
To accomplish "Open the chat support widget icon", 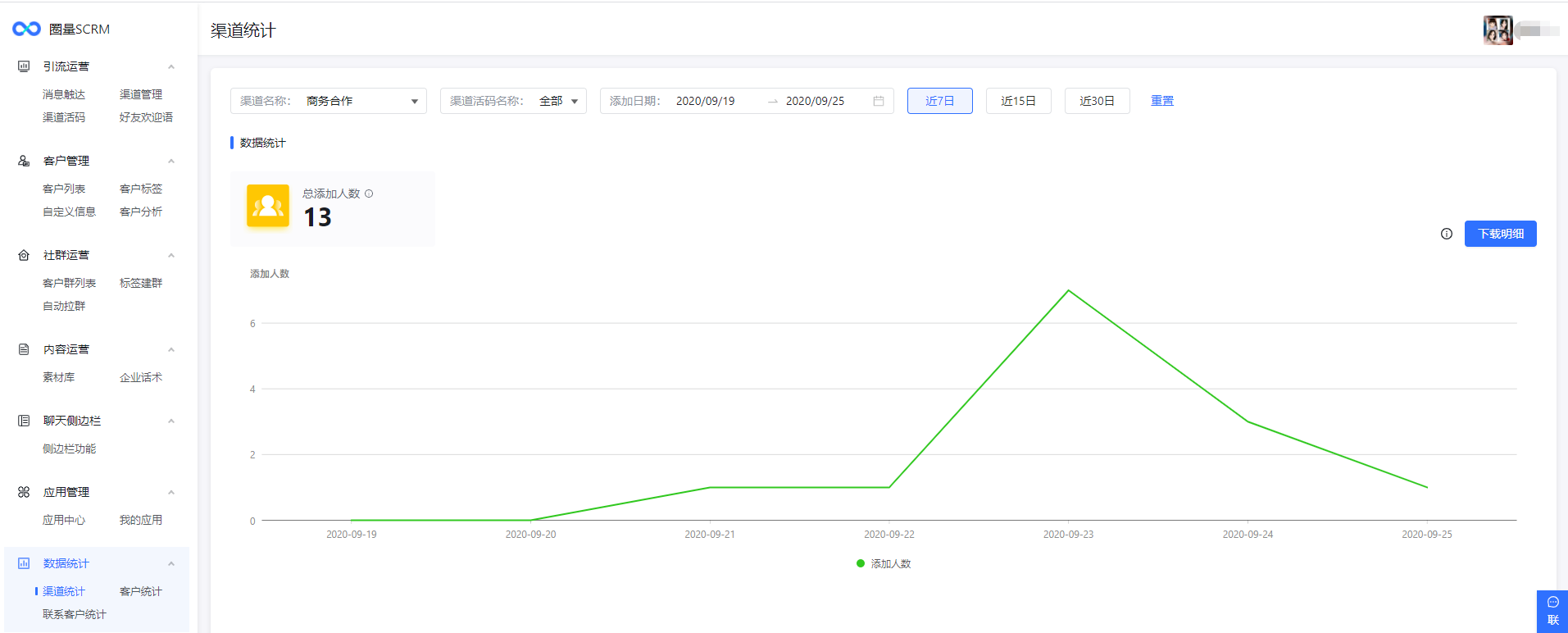I will (1552, 603).
